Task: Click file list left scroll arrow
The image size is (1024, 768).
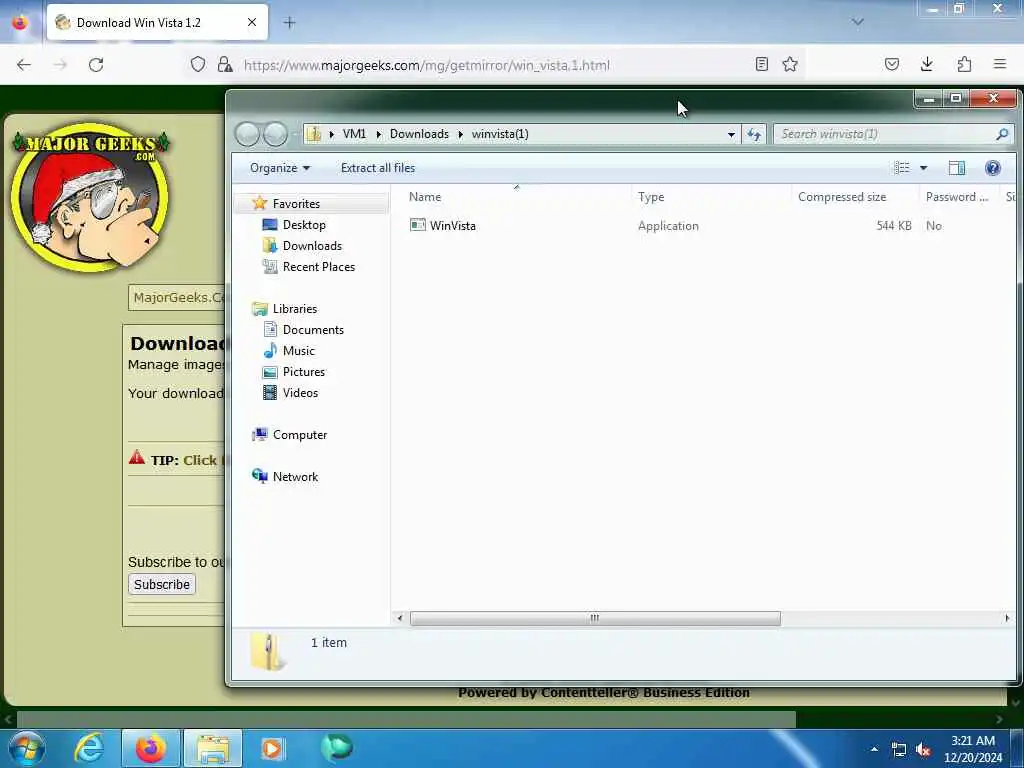Action: [400, 618]
